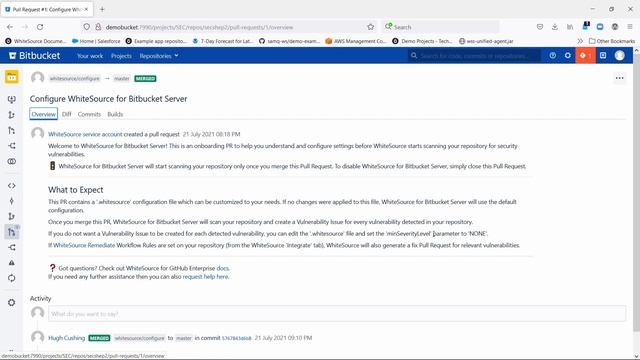This screenshot has width=640, height=360.
Task: Open the AWS Management Console bookmark
Action: coord(356,41)
